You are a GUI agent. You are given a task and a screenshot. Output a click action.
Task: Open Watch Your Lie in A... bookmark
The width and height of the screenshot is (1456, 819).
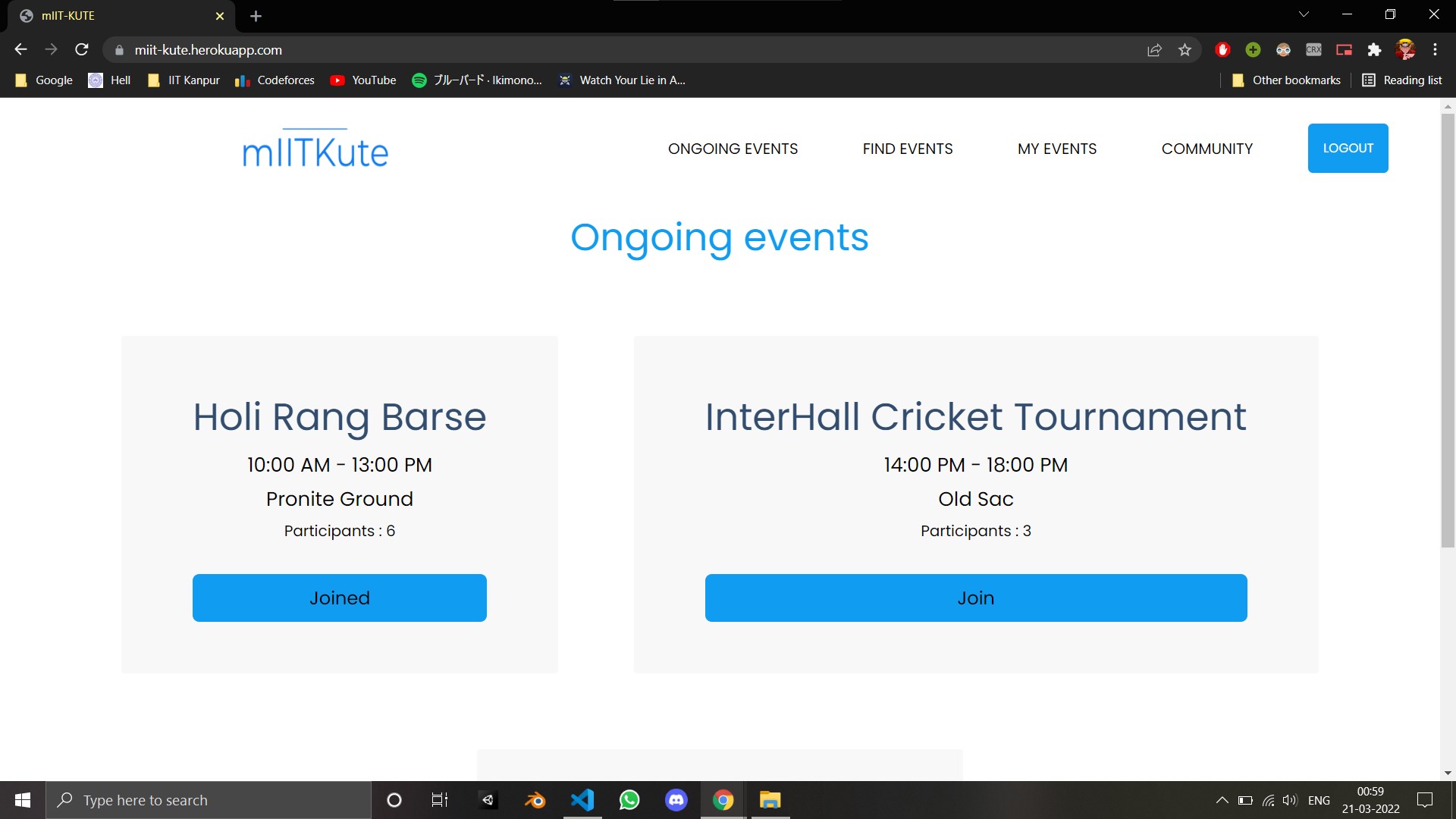(622, 80)
